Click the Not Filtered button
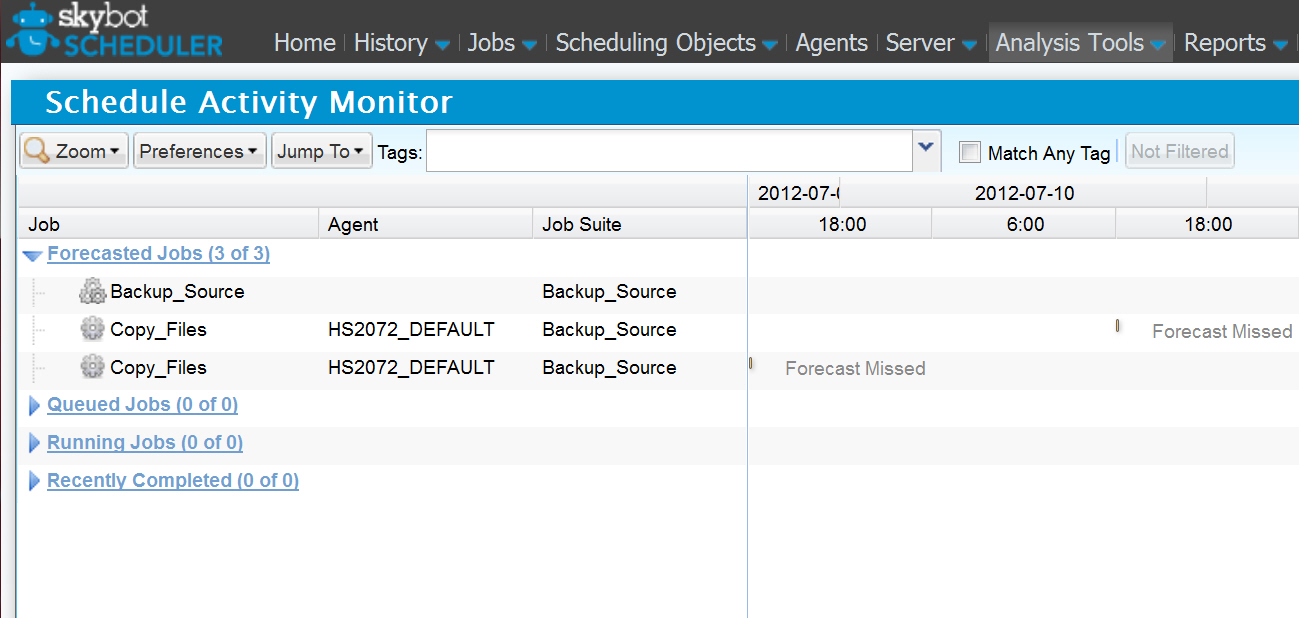 point(1180,152)
